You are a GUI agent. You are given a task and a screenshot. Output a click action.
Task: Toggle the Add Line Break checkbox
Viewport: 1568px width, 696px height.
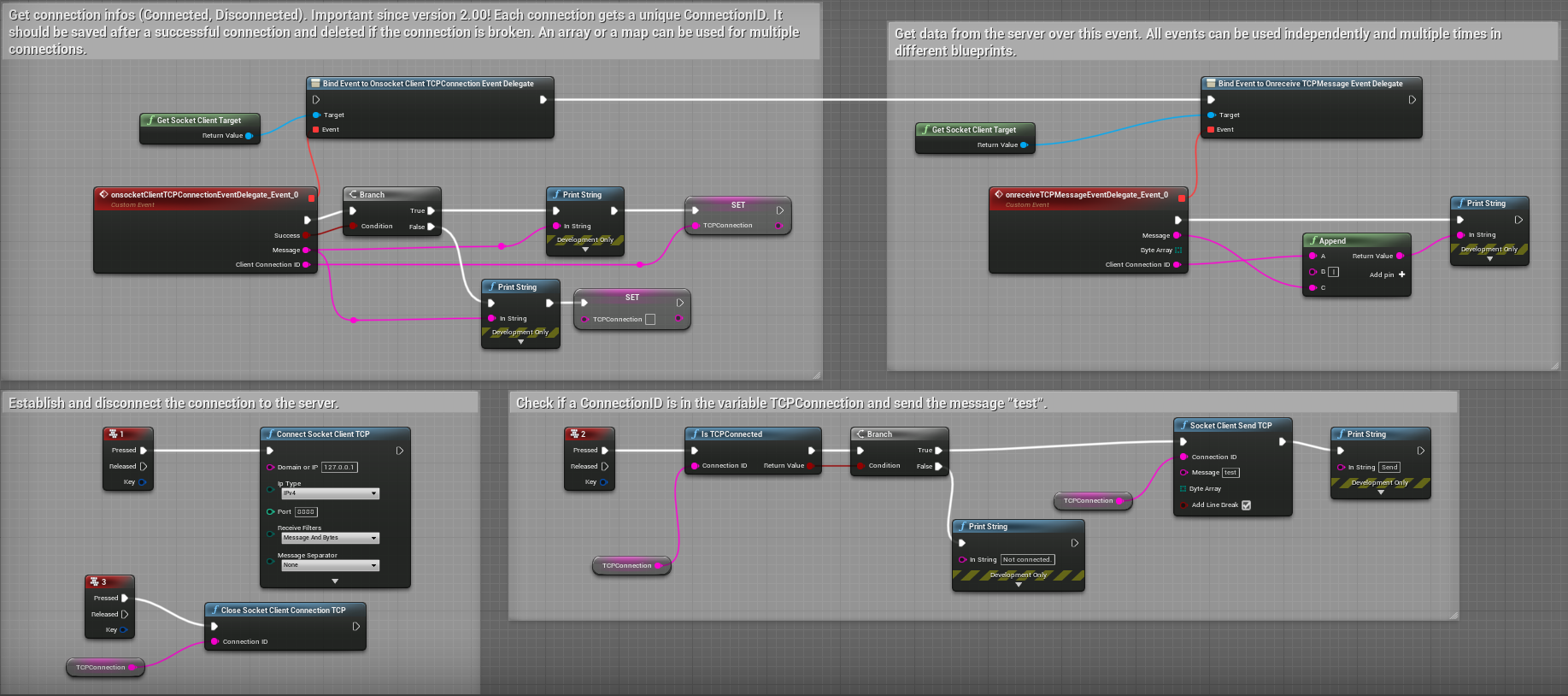(x=1246, y=505)
